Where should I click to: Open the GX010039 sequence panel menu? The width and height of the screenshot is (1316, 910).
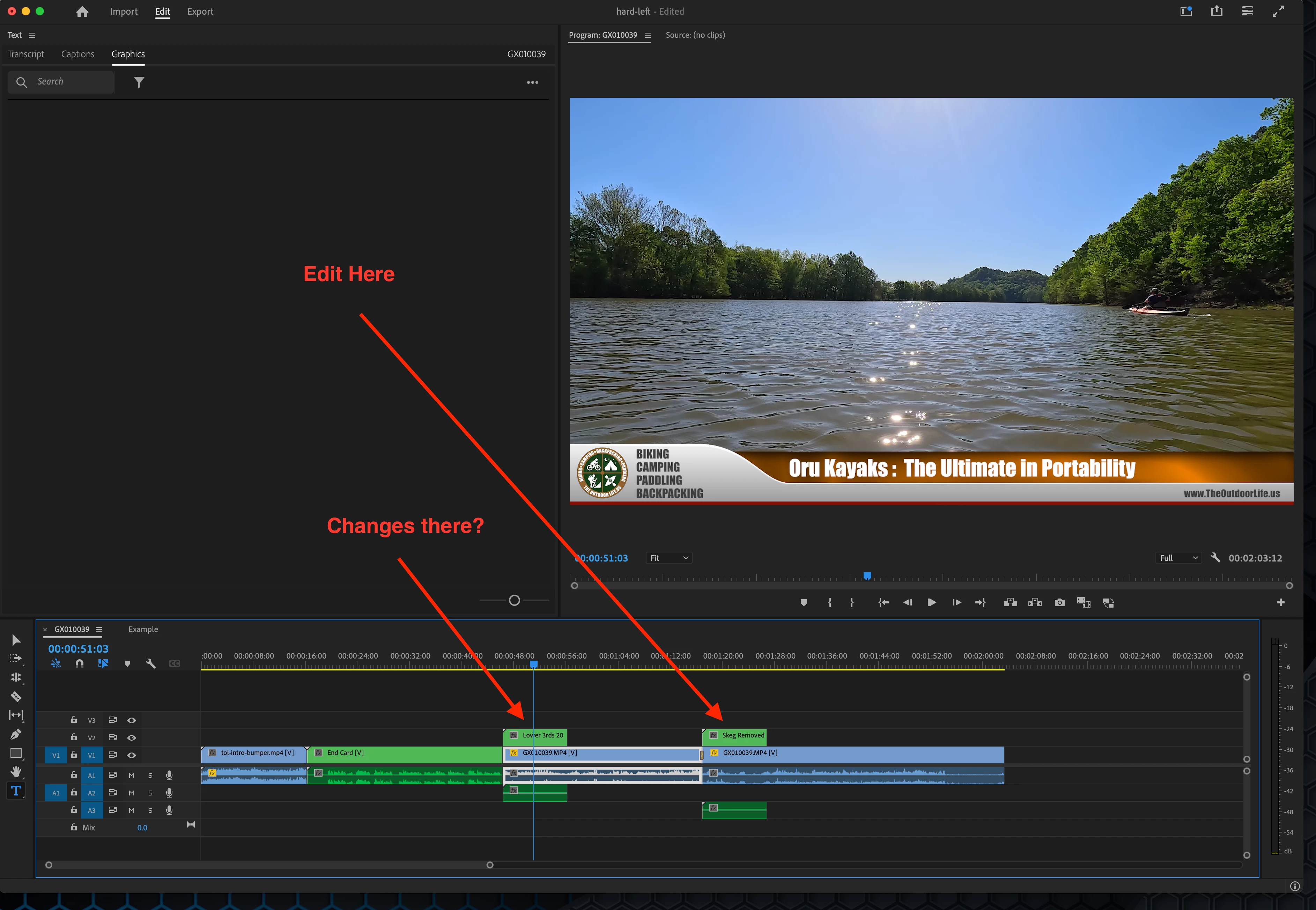tap(99, 630)
